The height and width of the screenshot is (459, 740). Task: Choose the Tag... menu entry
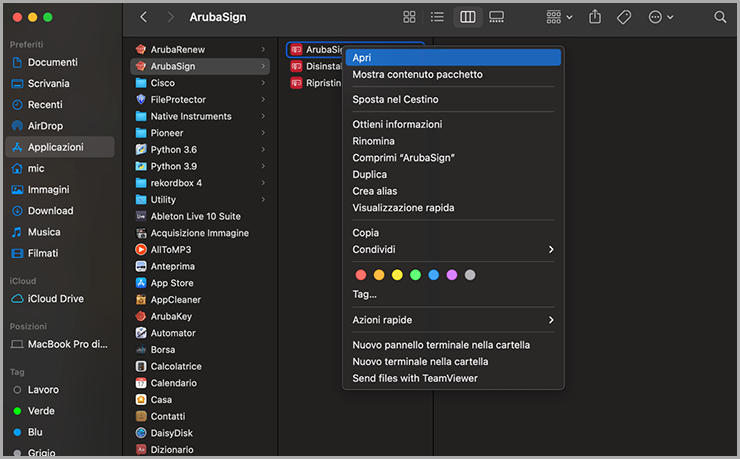453,295
